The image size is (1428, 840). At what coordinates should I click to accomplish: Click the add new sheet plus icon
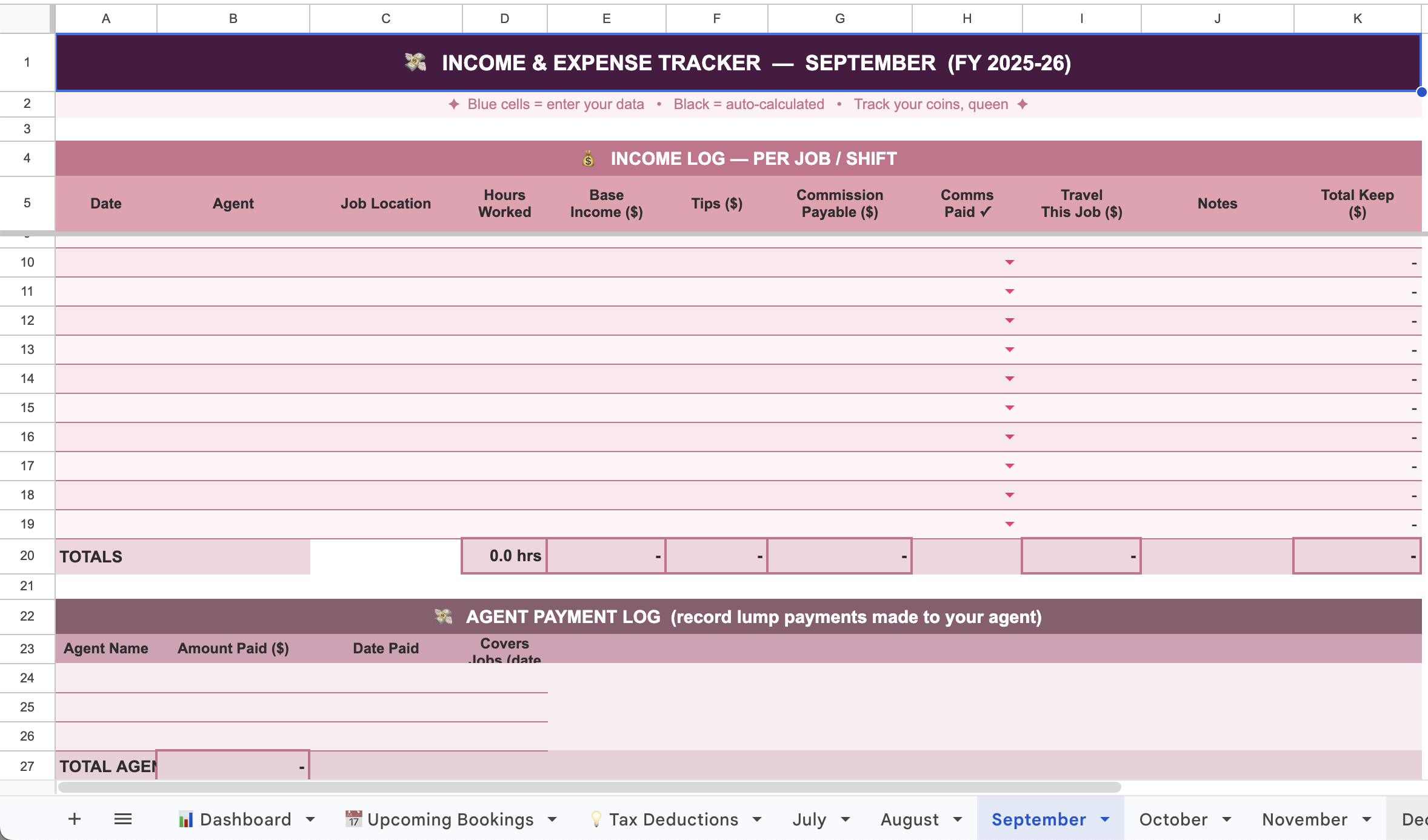click(75, 819)
